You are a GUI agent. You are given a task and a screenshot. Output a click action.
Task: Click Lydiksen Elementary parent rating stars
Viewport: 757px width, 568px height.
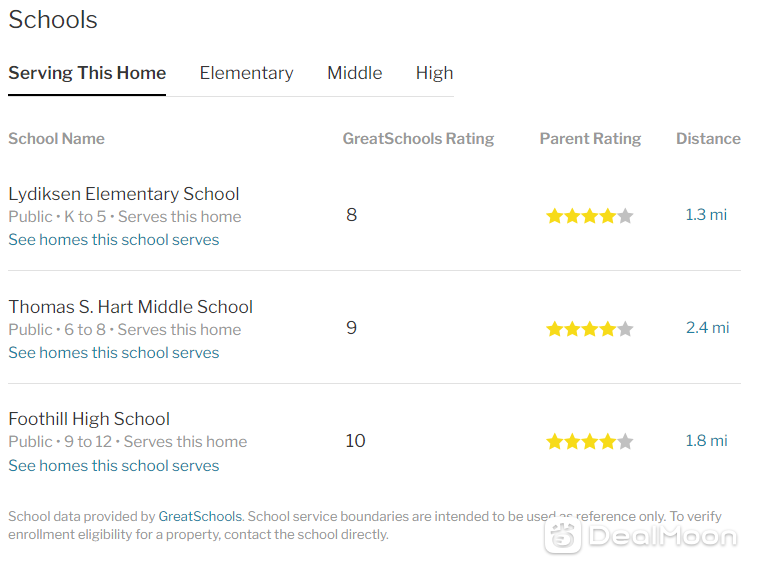click(x=589, y=216)
